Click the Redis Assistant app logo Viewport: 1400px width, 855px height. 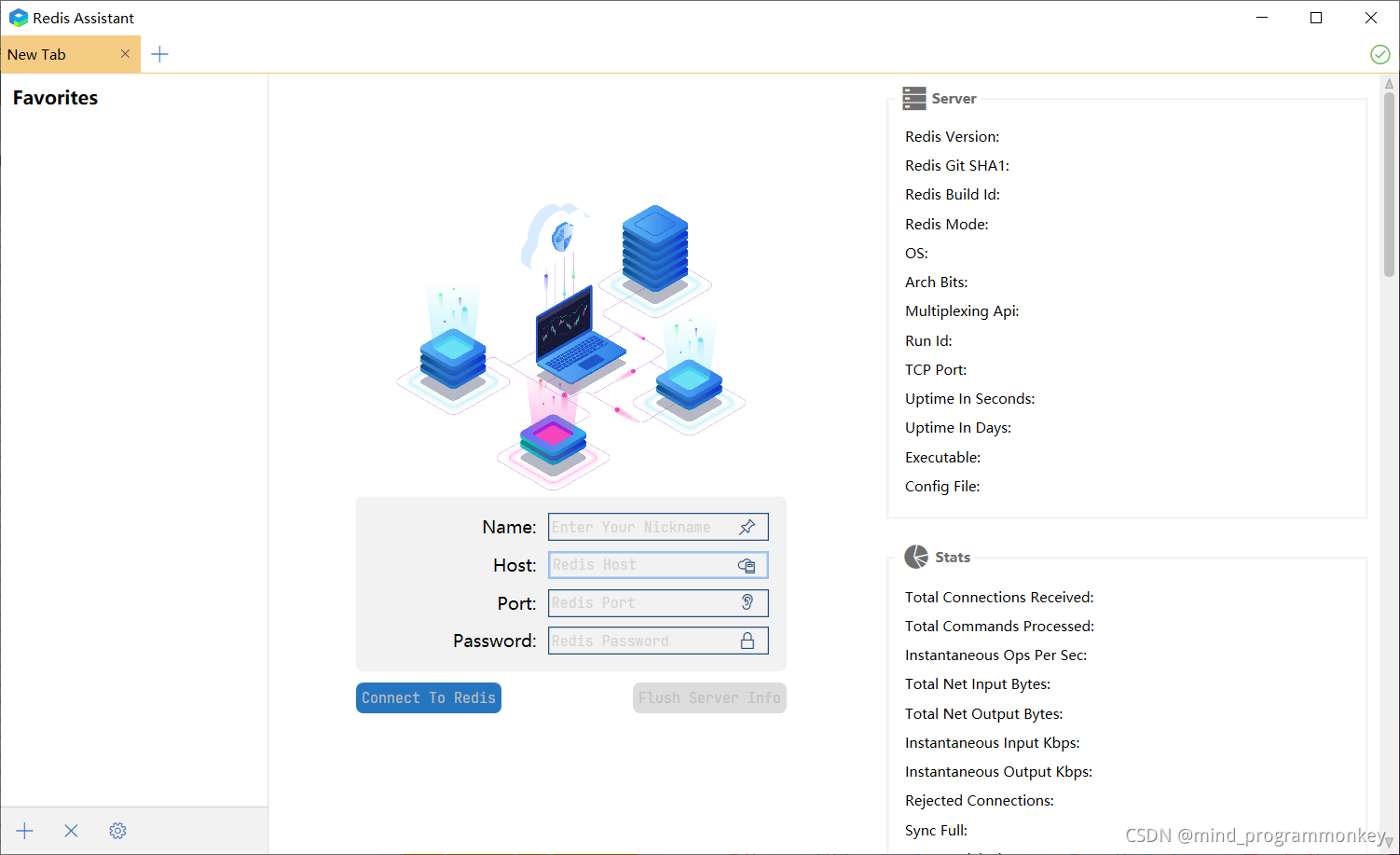click(19, 18)
